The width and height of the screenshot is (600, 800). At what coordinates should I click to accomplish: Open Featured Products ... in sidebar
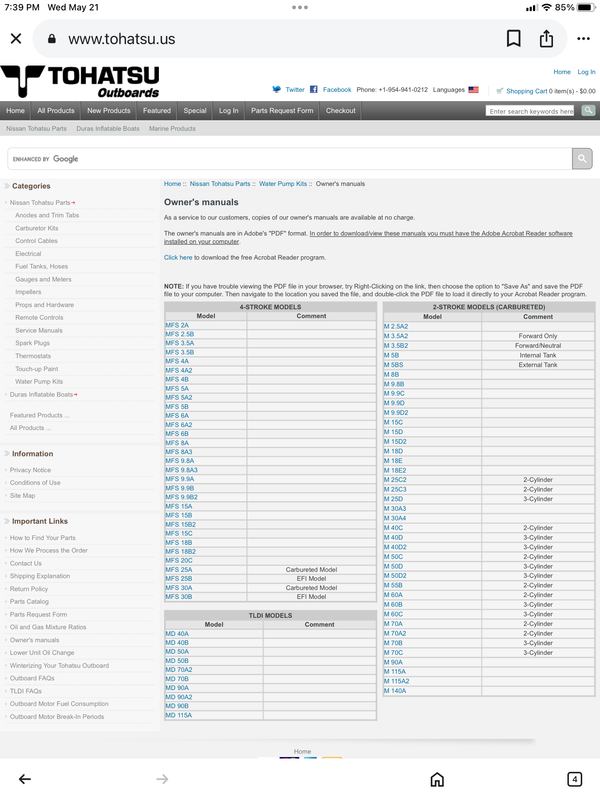[40, 415]
